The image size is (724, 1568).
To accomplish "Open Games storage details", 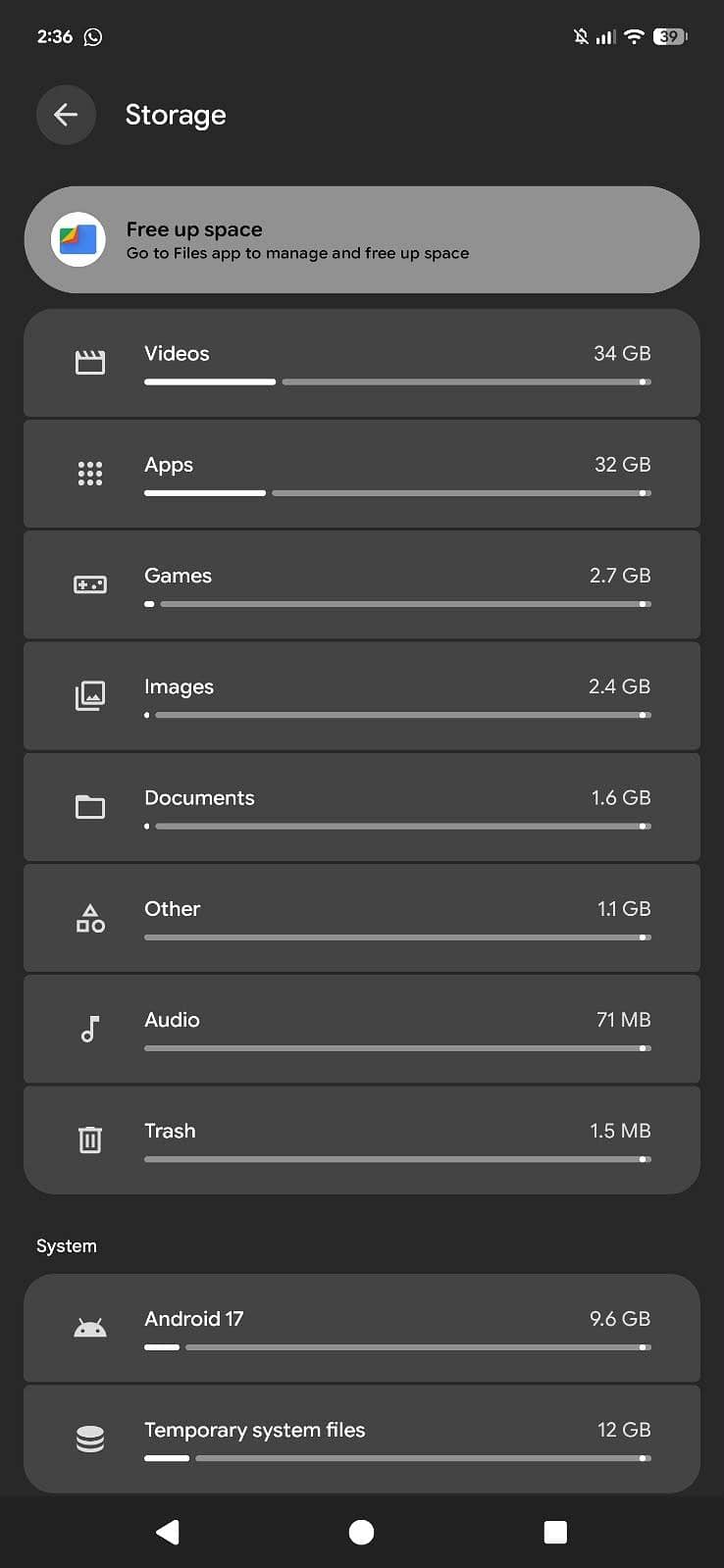I will (x=362, y=584).
